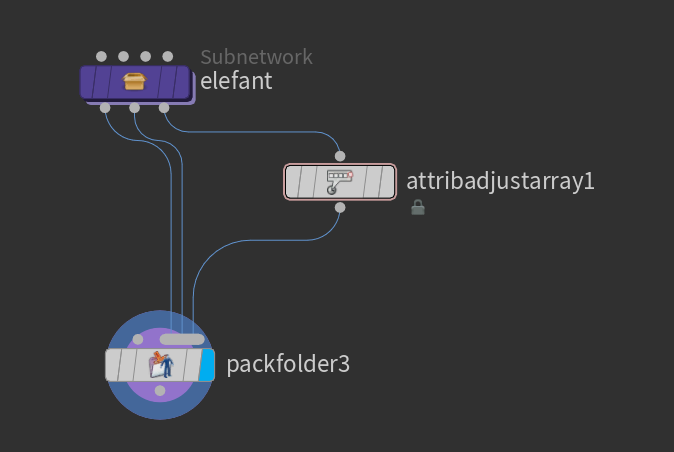Click the output connector of packfolder3
The height and width of the screenshot is (452, 674).
tap(160, 391)
